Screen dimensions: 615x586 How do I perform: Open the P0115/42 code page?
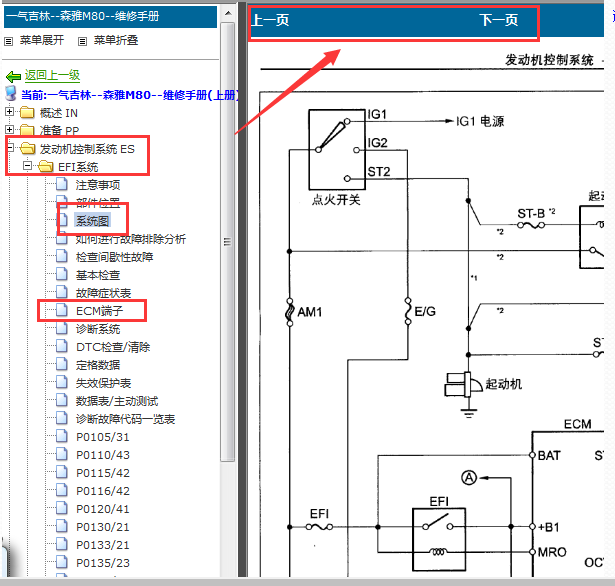coord(103,473)
